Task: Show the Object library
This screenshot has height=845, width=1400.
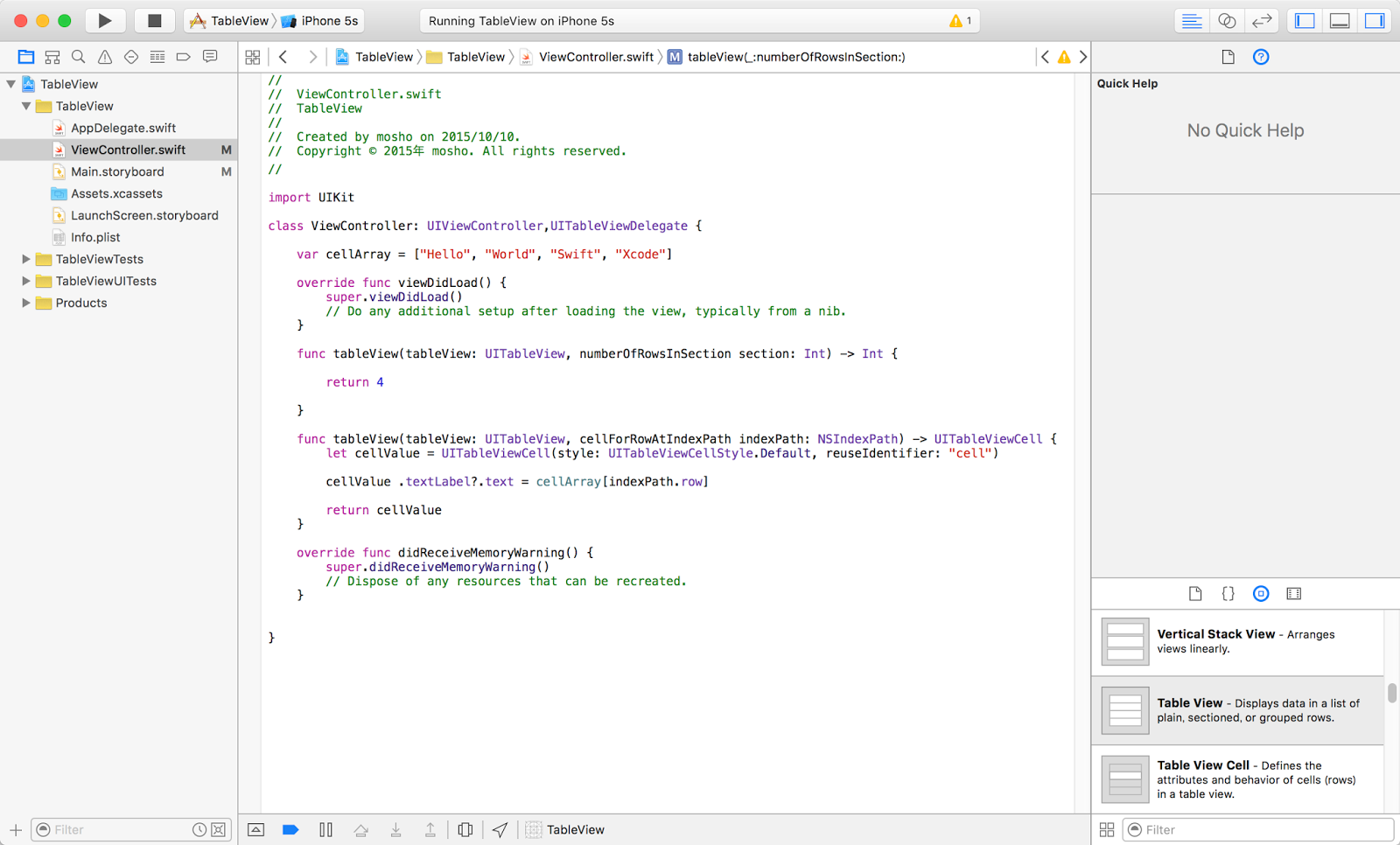Action: [x=1261, y=594]
